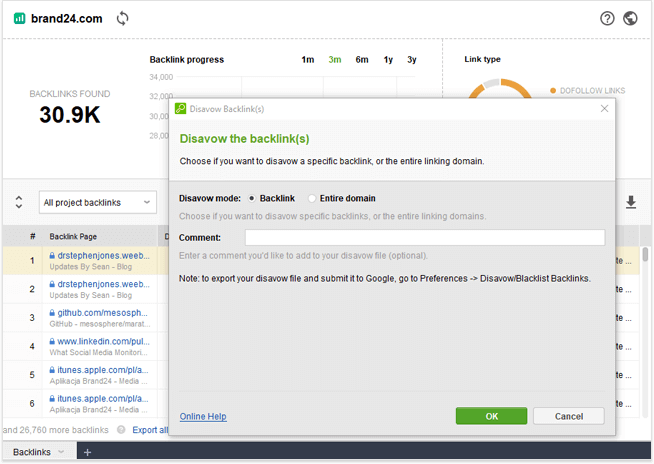The image size is (654, 464).
Task: Switch chart range to 1m
Action: click(308, 60)
